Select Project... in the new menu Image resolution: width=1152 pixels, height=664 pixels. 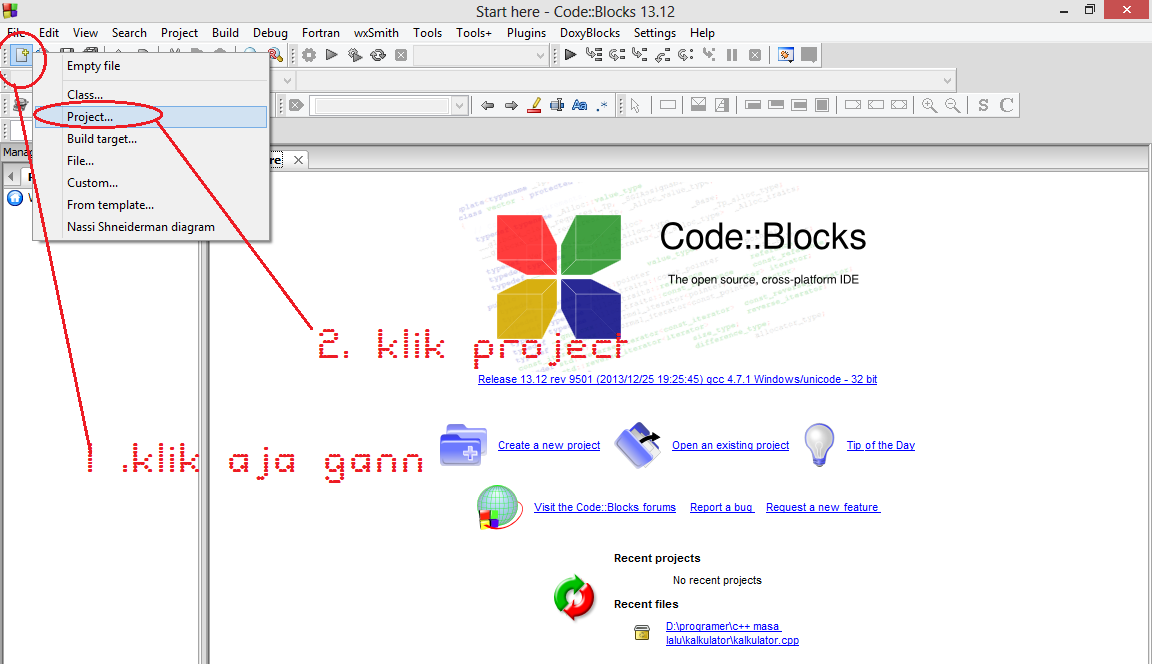pos(151,117)
